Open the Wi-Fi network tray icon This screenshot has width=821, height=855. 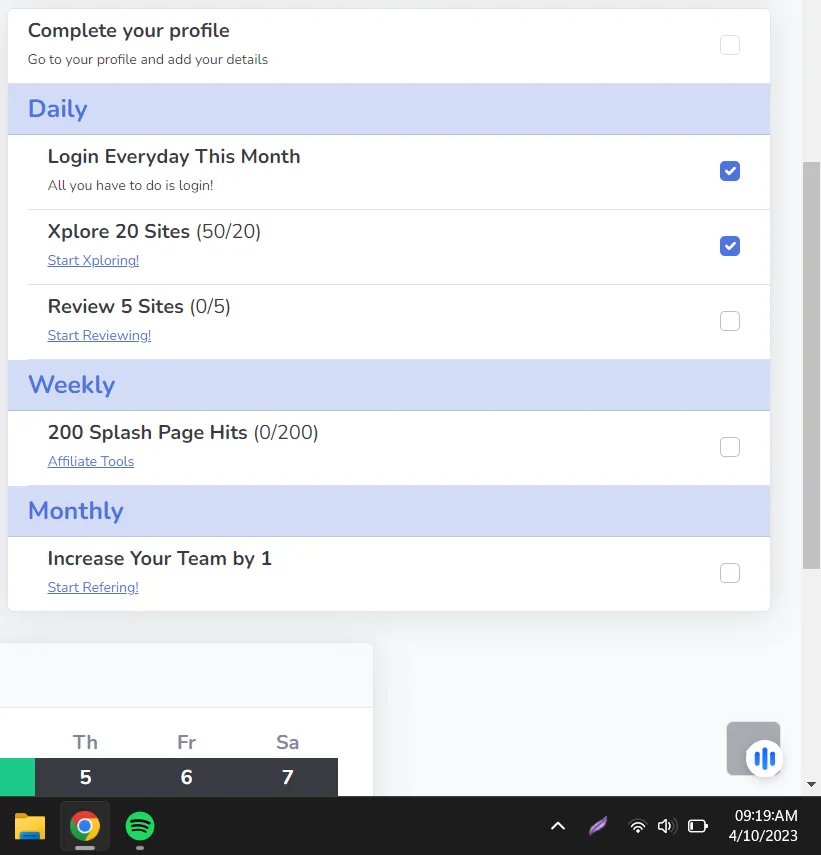coord(637,826)
